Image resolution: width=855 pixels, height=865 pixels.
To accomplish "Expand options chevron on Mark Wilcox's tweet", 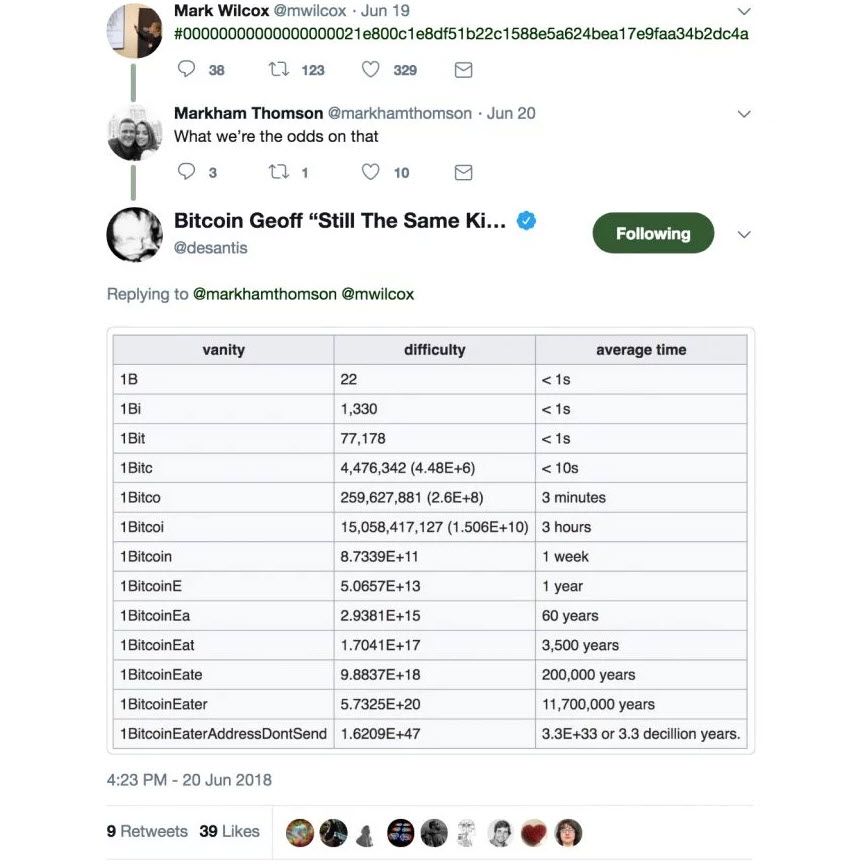I will [743, 12].
